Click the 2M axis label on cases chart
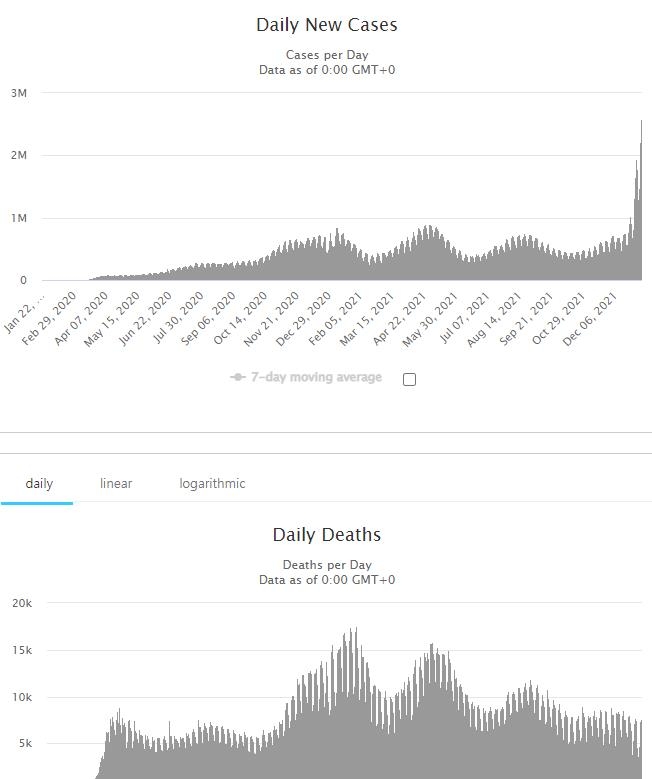Screen dimensions: 652x779 pyautogui.click(x=19, y=155)
